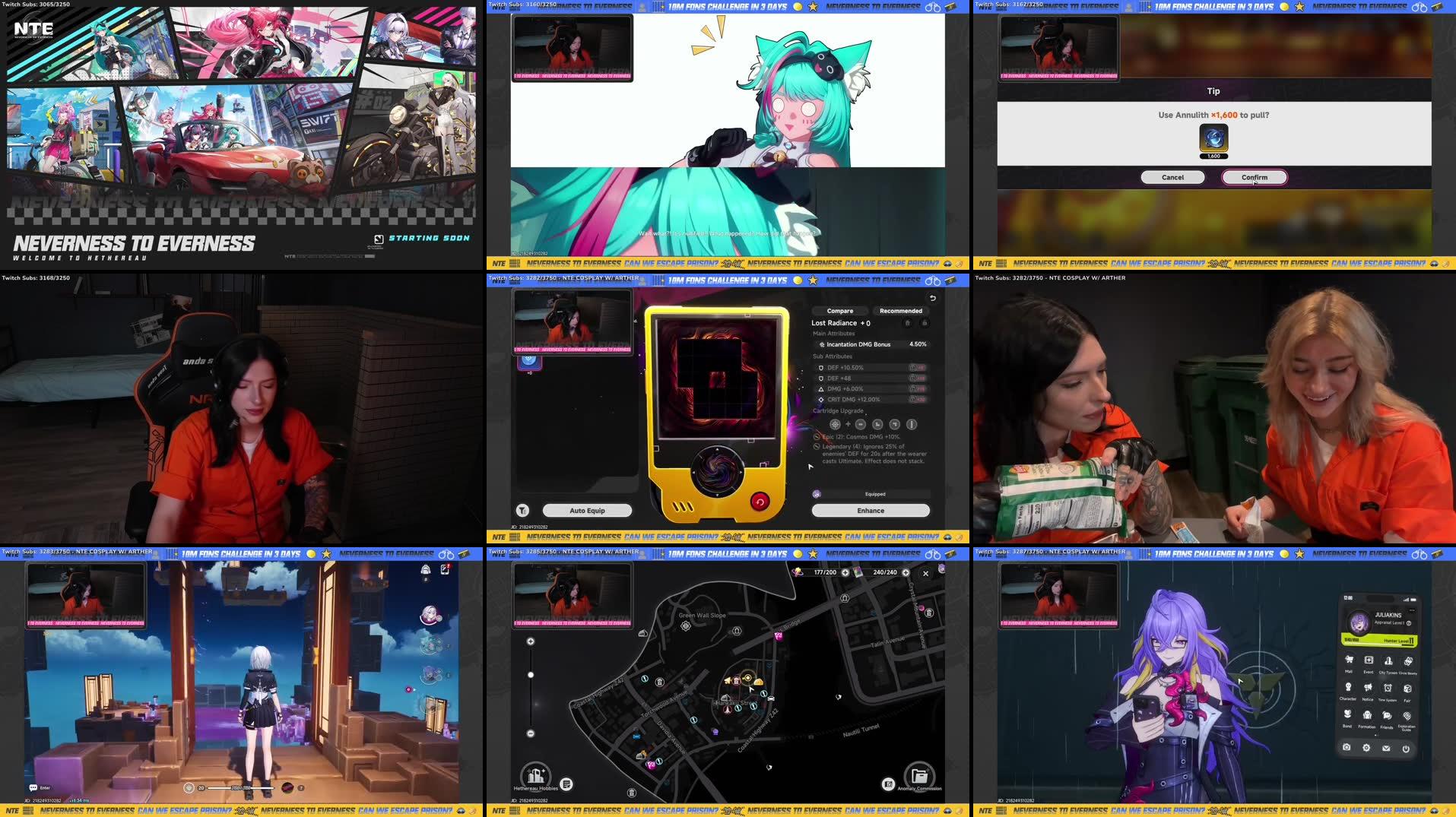Click the back arrow in cartridge screen
Screen dimensions: 1456x817
click(x=932, y=298)
